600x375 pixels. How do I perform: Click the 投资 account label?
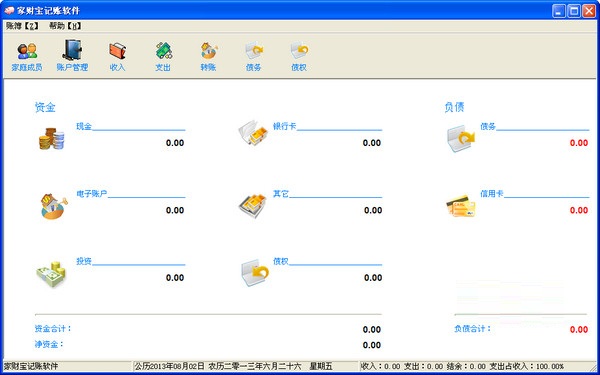pyautogui.click(x=84, y=261)
